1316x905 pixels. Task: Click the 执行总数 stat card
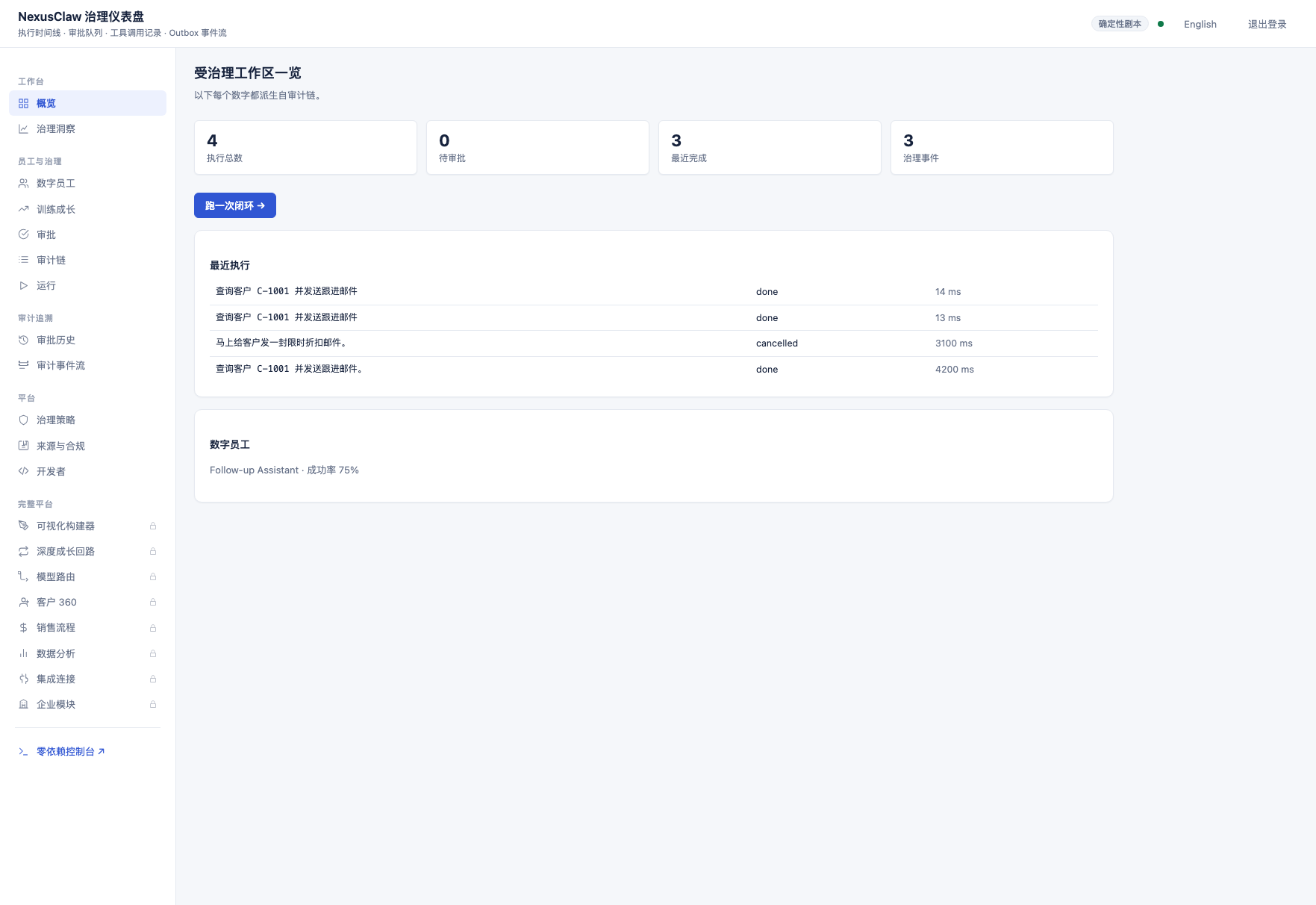pos(305,148)
